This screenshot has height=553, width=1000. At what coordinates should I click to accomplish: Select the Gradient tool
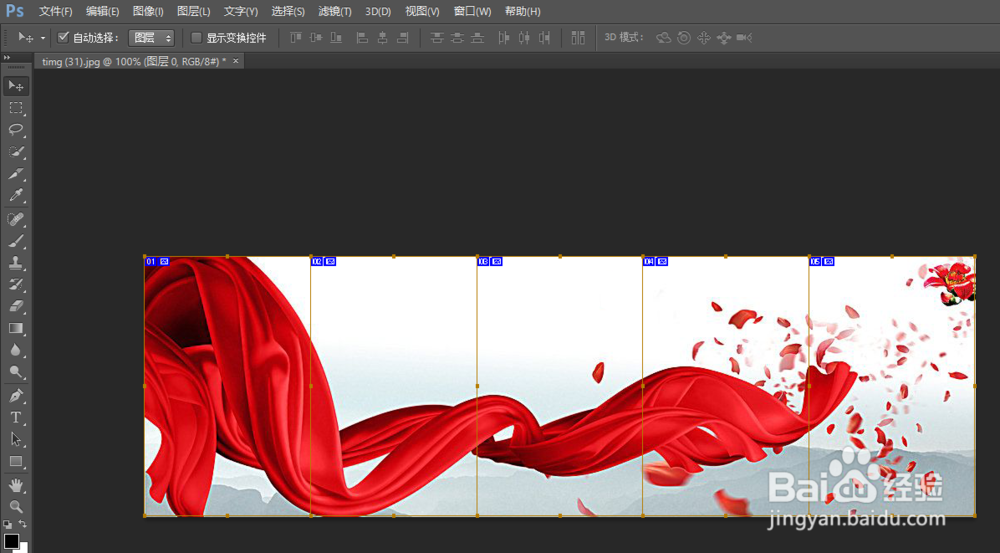click(x=16, y=328)
